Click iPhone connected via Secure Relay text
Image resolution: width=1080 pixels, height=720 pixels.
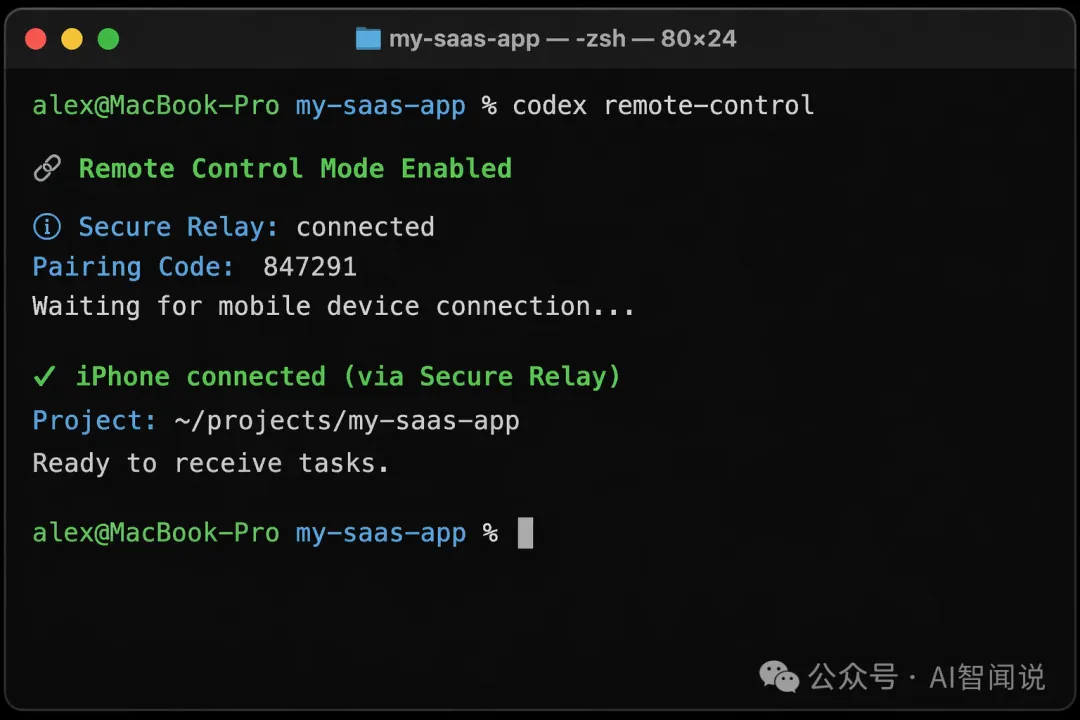[x=348, y=377]
